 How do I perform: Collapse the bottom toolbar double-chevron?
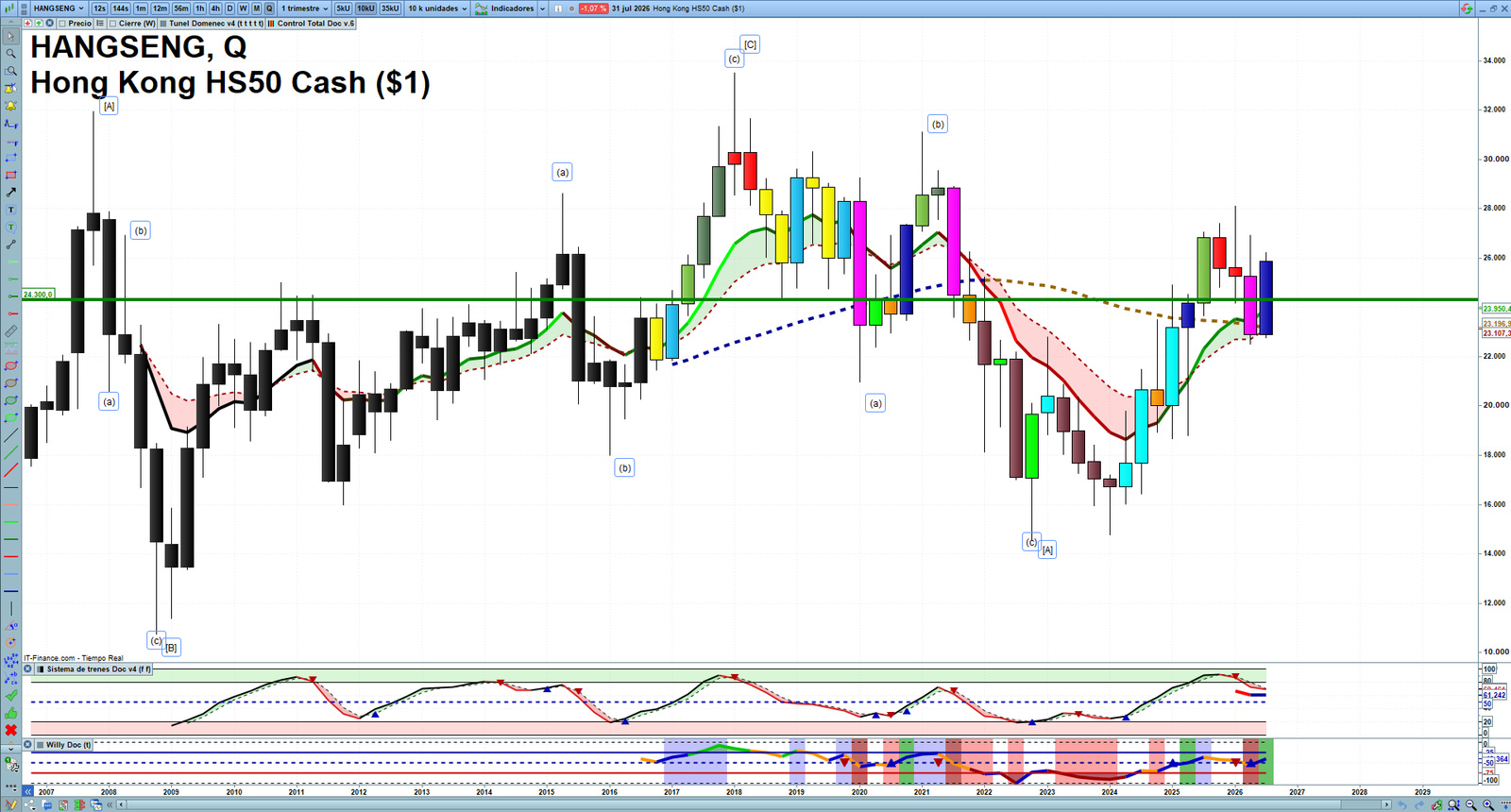pyautogui.click(x=110, y=805)
